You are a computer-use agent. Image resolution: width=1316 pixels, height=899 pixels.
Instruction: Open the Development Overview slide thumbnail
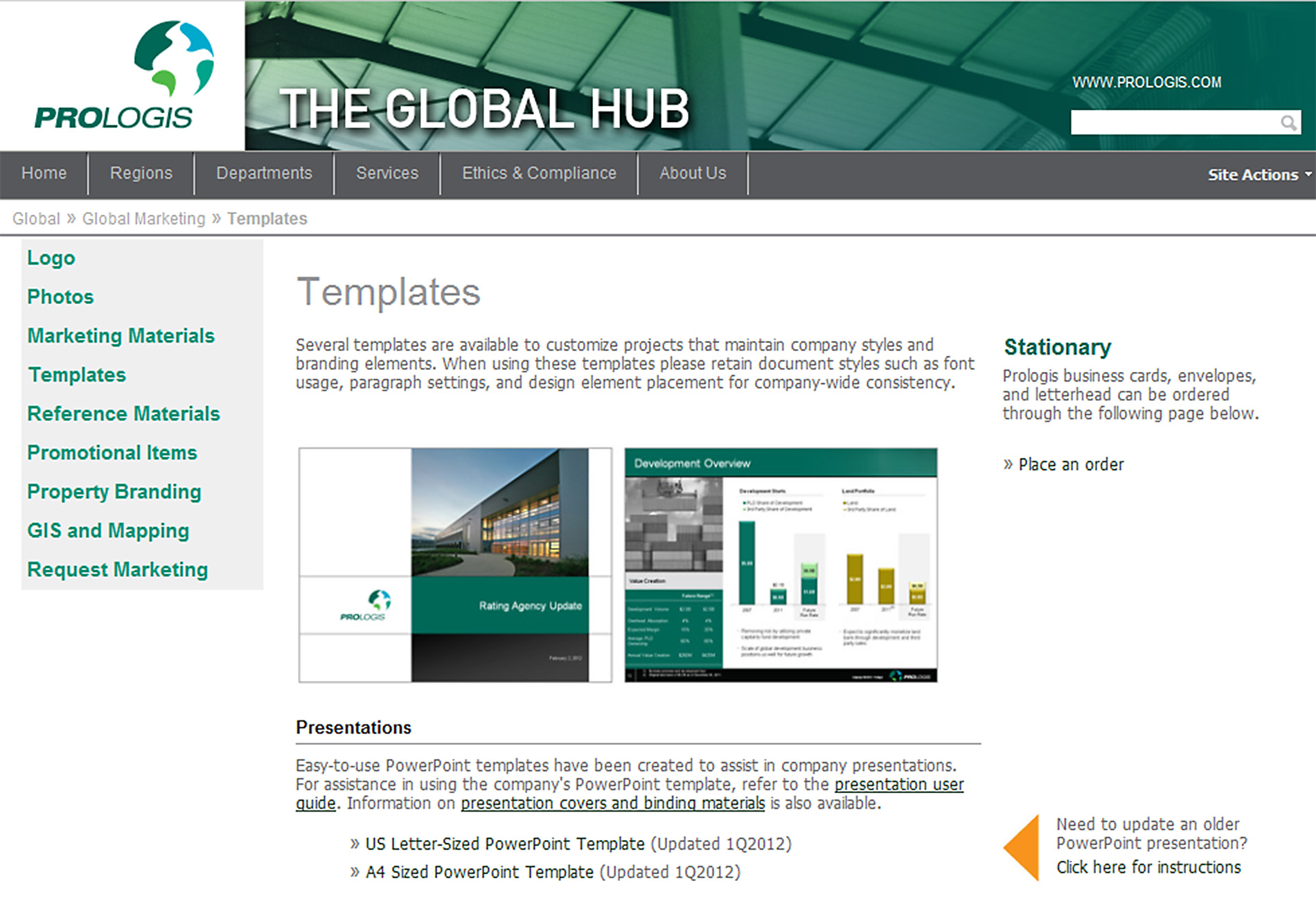click(x=781, y=564)
